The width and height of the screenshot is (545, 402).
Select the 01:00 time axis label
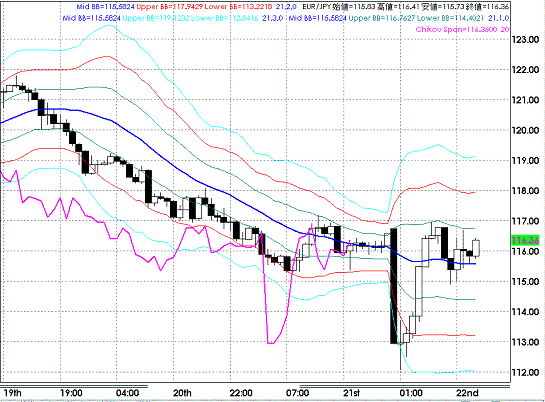411,393
